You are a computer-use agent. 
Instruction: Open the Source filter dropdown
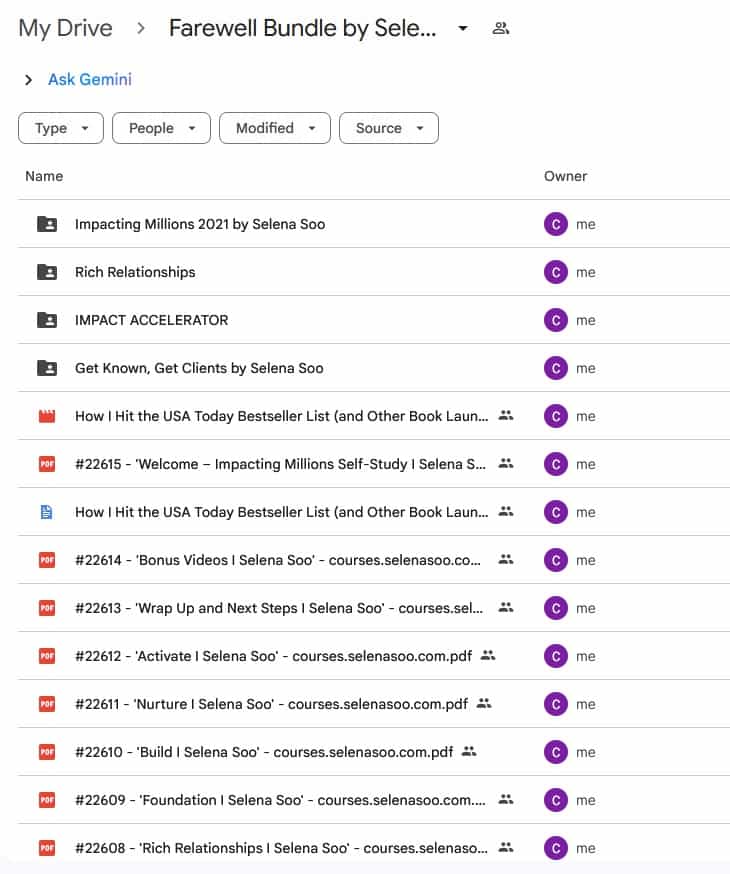(x=389, y=128)
